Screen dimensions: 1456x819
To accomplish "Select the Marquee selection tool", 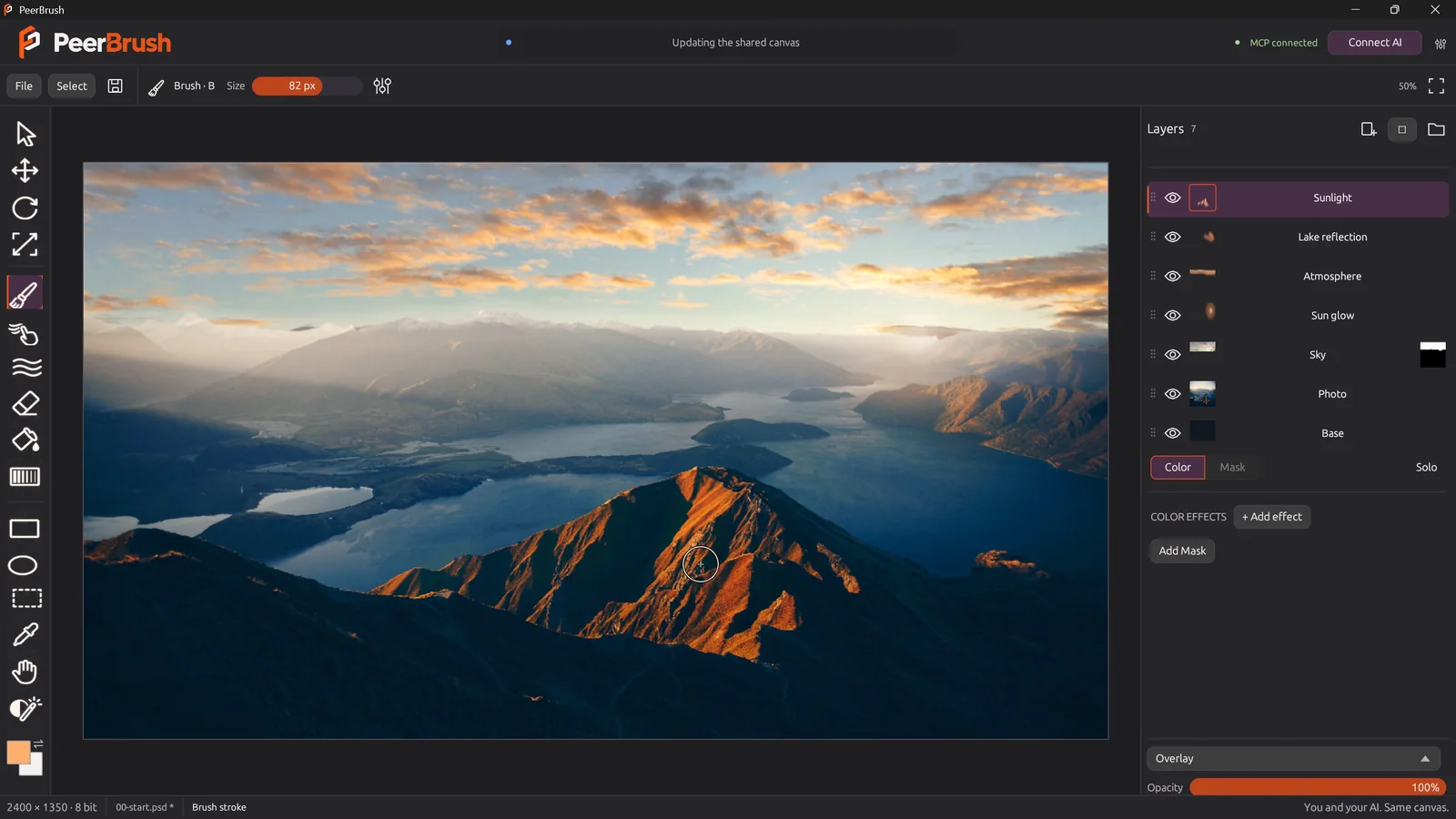I will point(26,598).
